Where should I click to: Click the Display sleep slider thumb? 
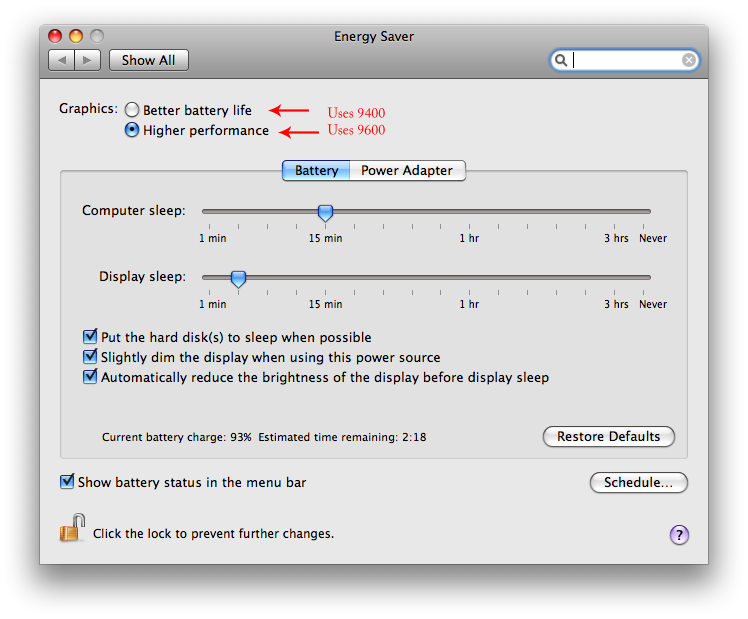point(238,279)
